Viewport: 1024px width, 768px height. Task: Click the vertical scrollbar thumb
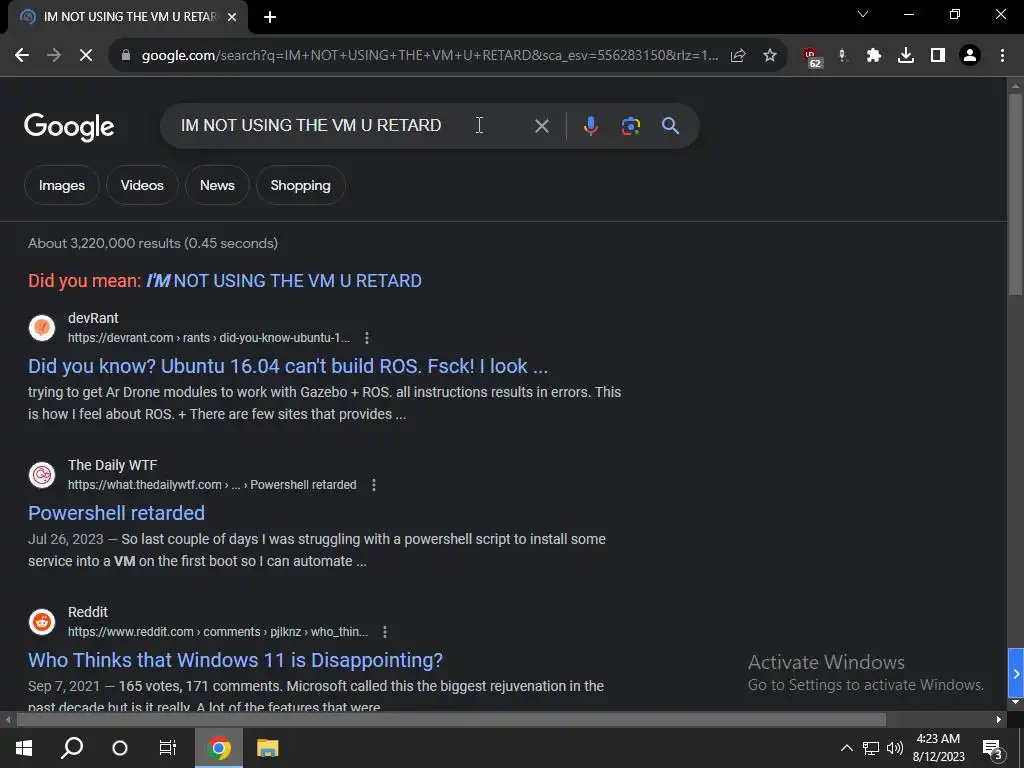(x=1015, y=194)
